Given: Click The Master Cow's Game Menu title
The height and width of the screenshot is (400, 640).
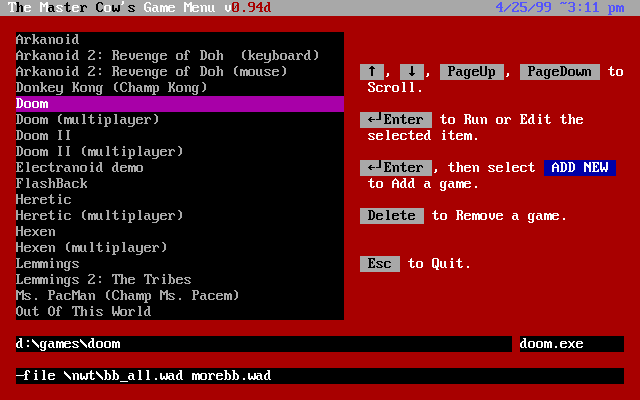Looking at the screenshot, I should 111,7.
